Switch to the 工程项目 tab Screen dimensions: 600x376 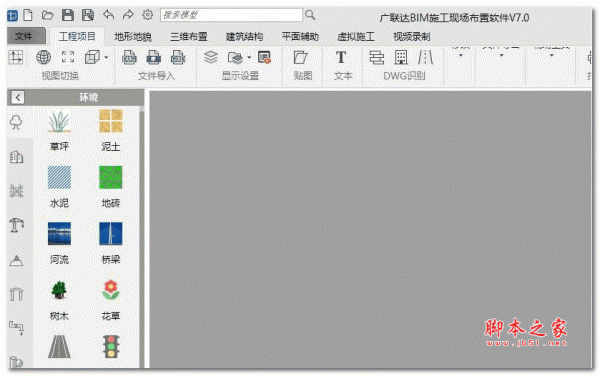(x=77, y=37)
